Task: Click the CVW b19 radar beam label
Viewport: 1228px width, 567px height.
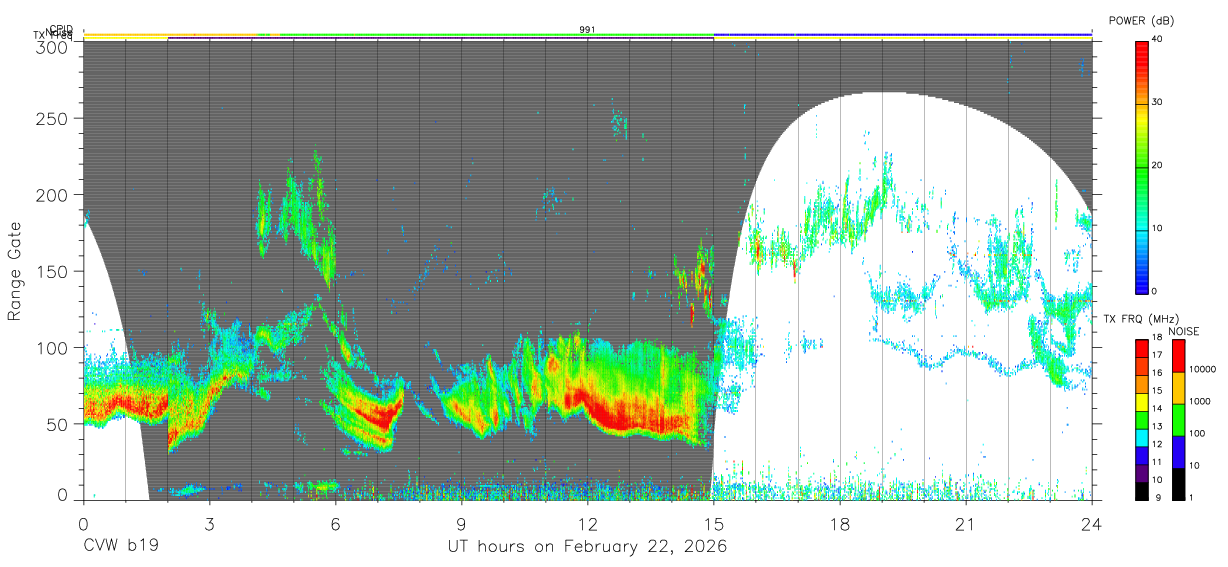Action: point(122,547)
